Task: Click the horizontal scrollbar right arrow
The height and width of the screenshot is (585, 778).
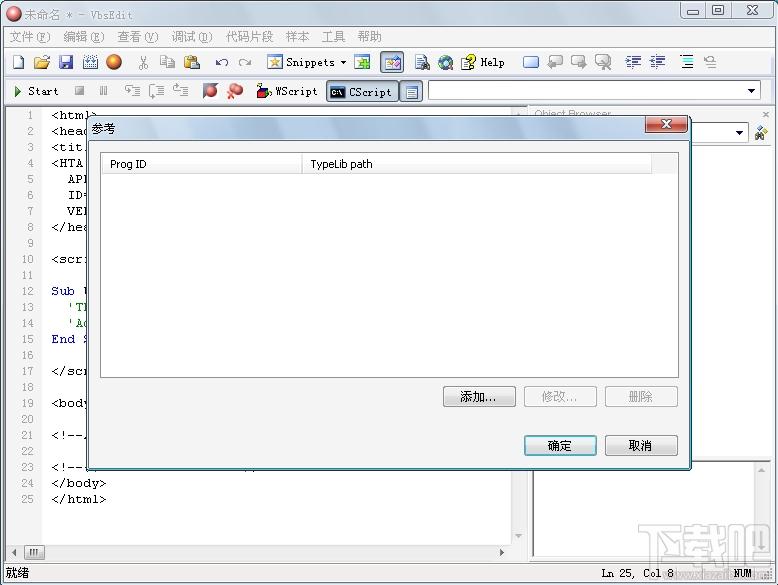Action: point(502,552)
